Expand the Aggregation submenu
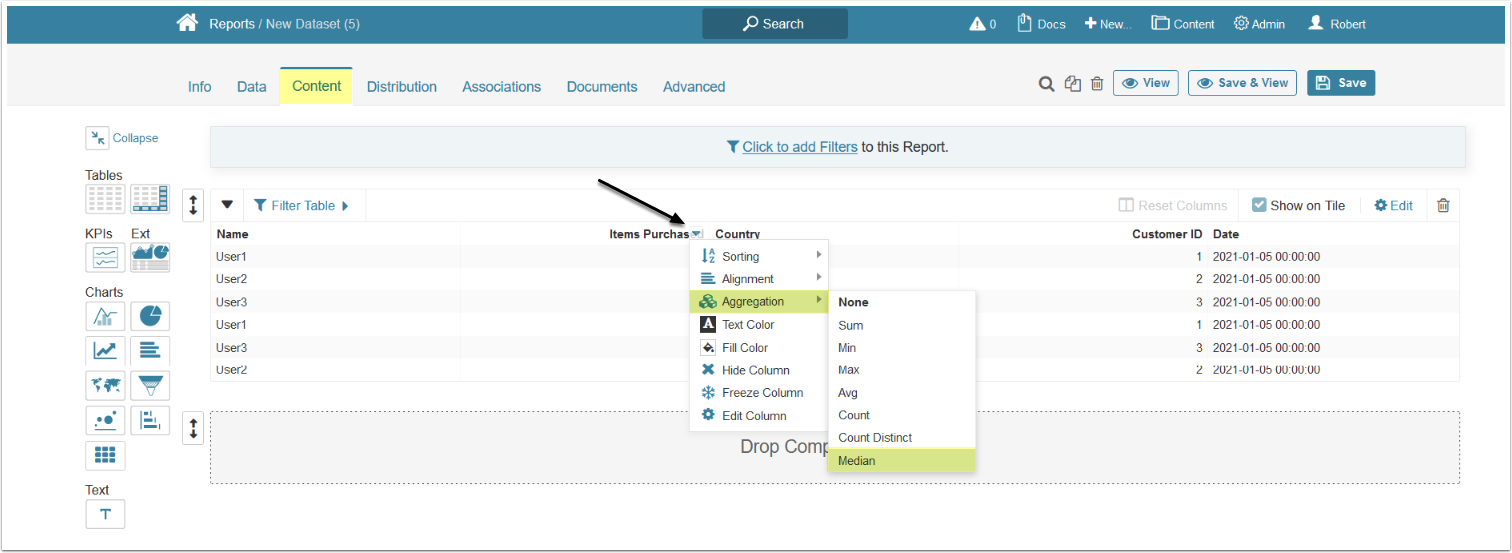 click(759, 302)
